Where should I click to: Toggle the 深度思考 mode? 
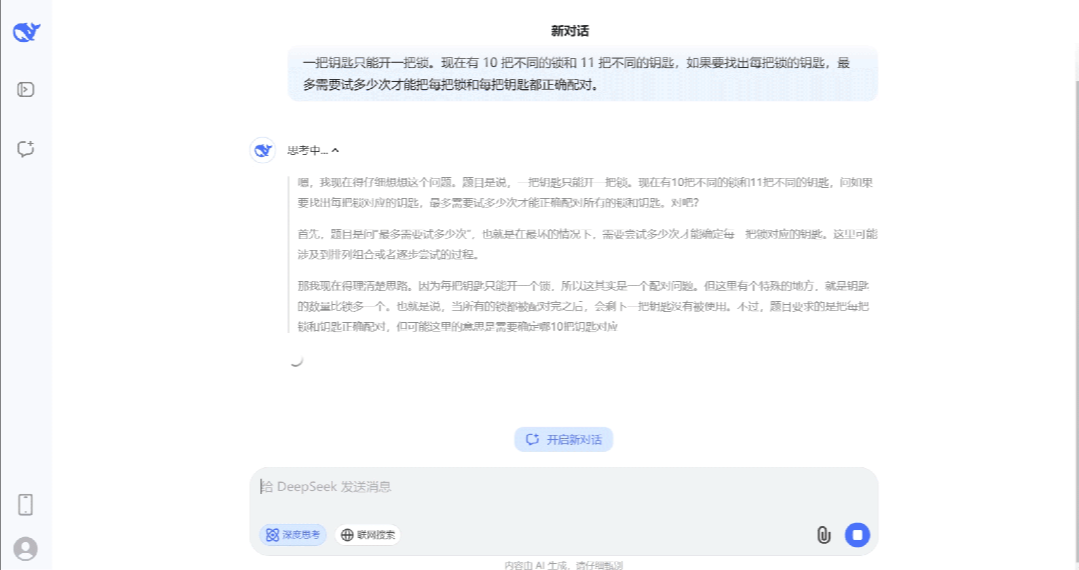tap(293, 534)
